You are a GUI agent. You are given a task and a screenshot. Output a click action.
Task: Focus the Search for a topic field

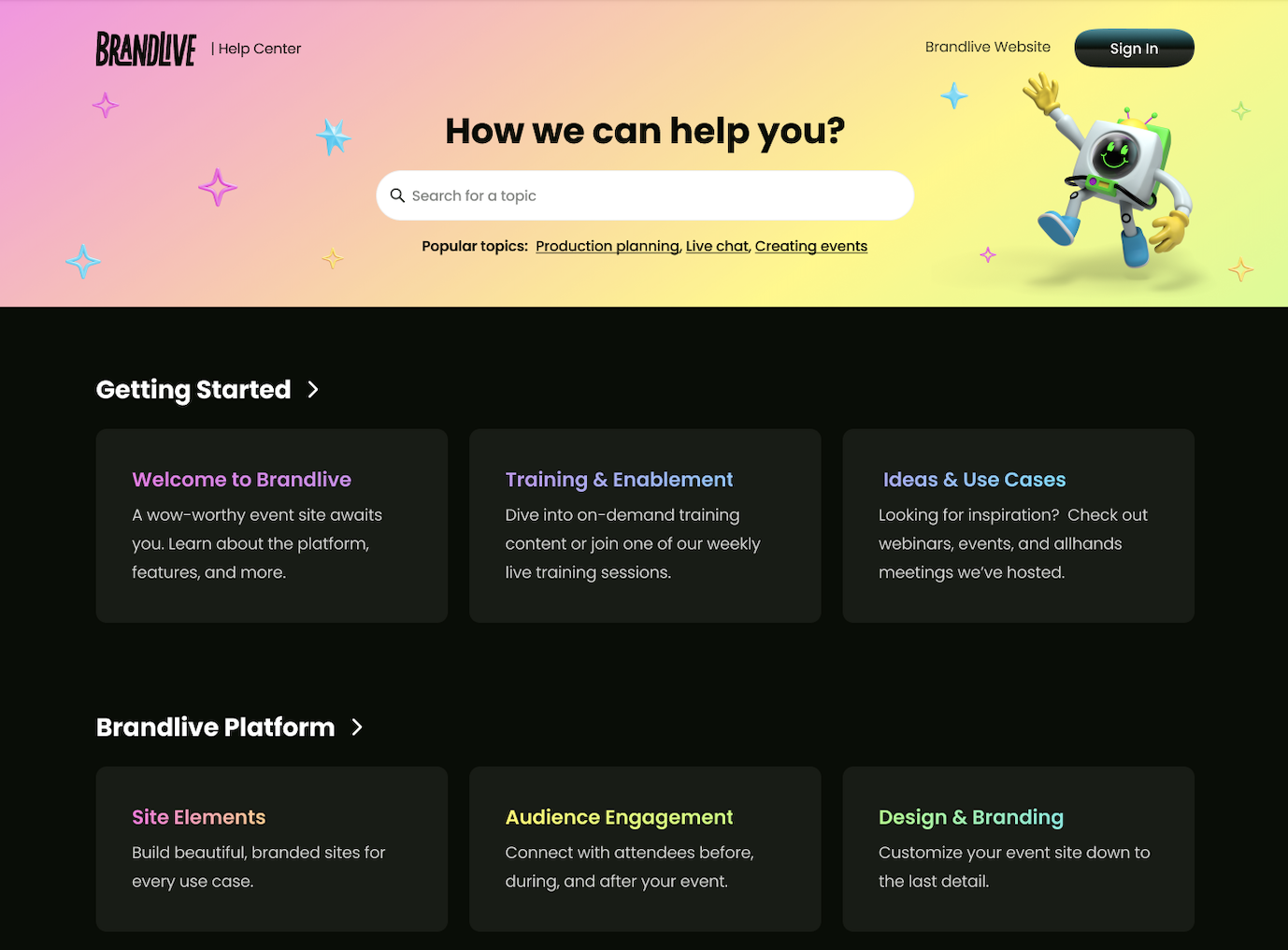tap(645, 195)
